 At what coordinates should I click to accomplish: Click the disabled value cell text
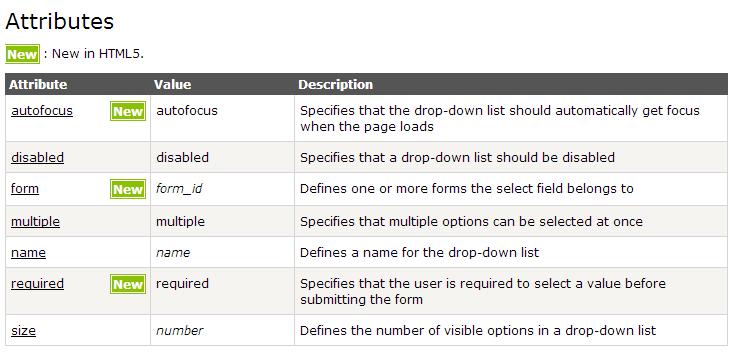coord(182,157)
